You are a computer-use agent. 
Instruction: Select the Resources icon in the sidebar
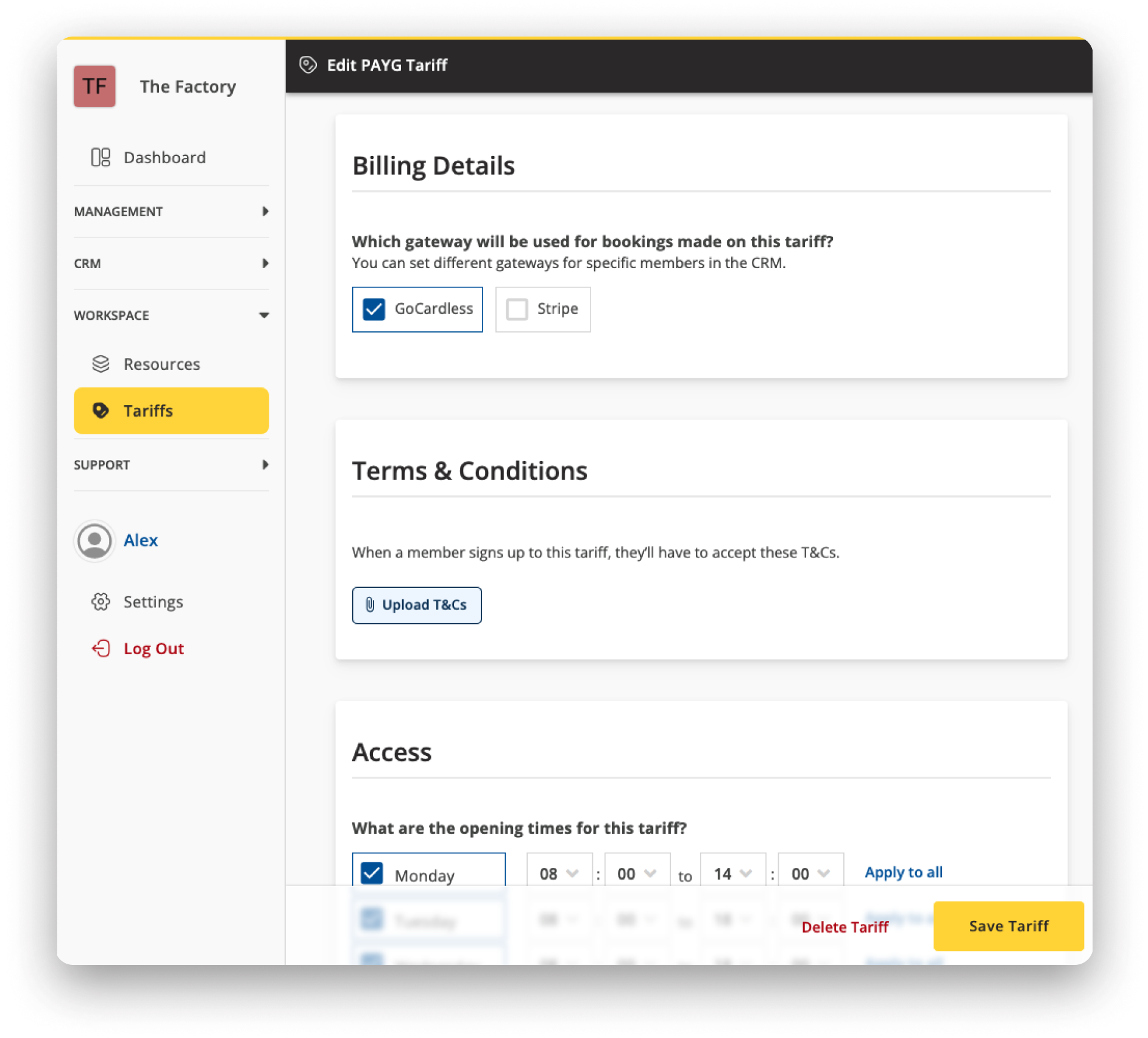pyautogui.click(x=99, y=364)
